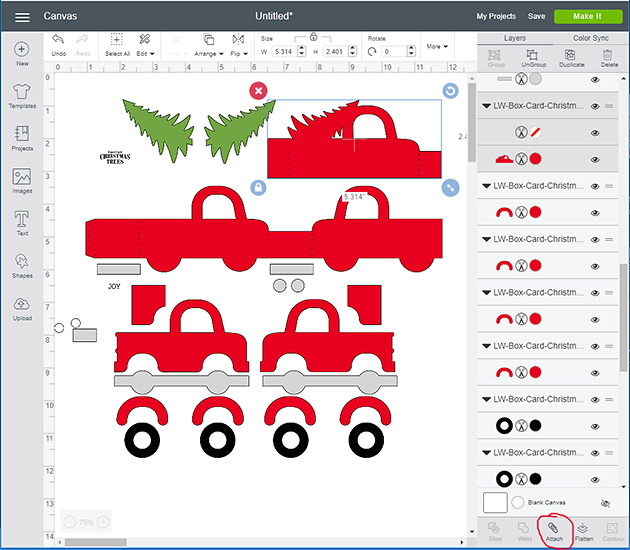Collapse the third LW-Box-Card-Christm group
The width and height of the screenshot is (630, 550).
pos(486,239)
